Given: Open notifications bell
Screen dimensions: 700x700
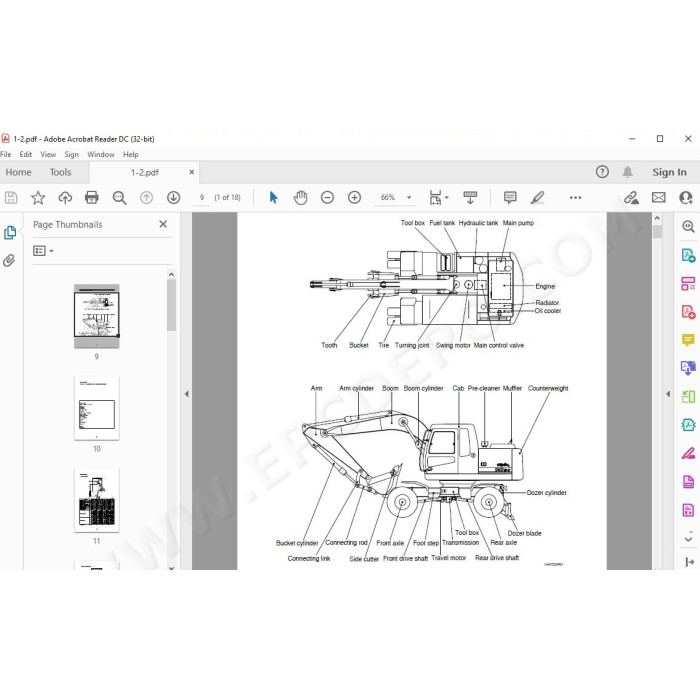Looking at the screenshot, I should (x=628, y=172).
